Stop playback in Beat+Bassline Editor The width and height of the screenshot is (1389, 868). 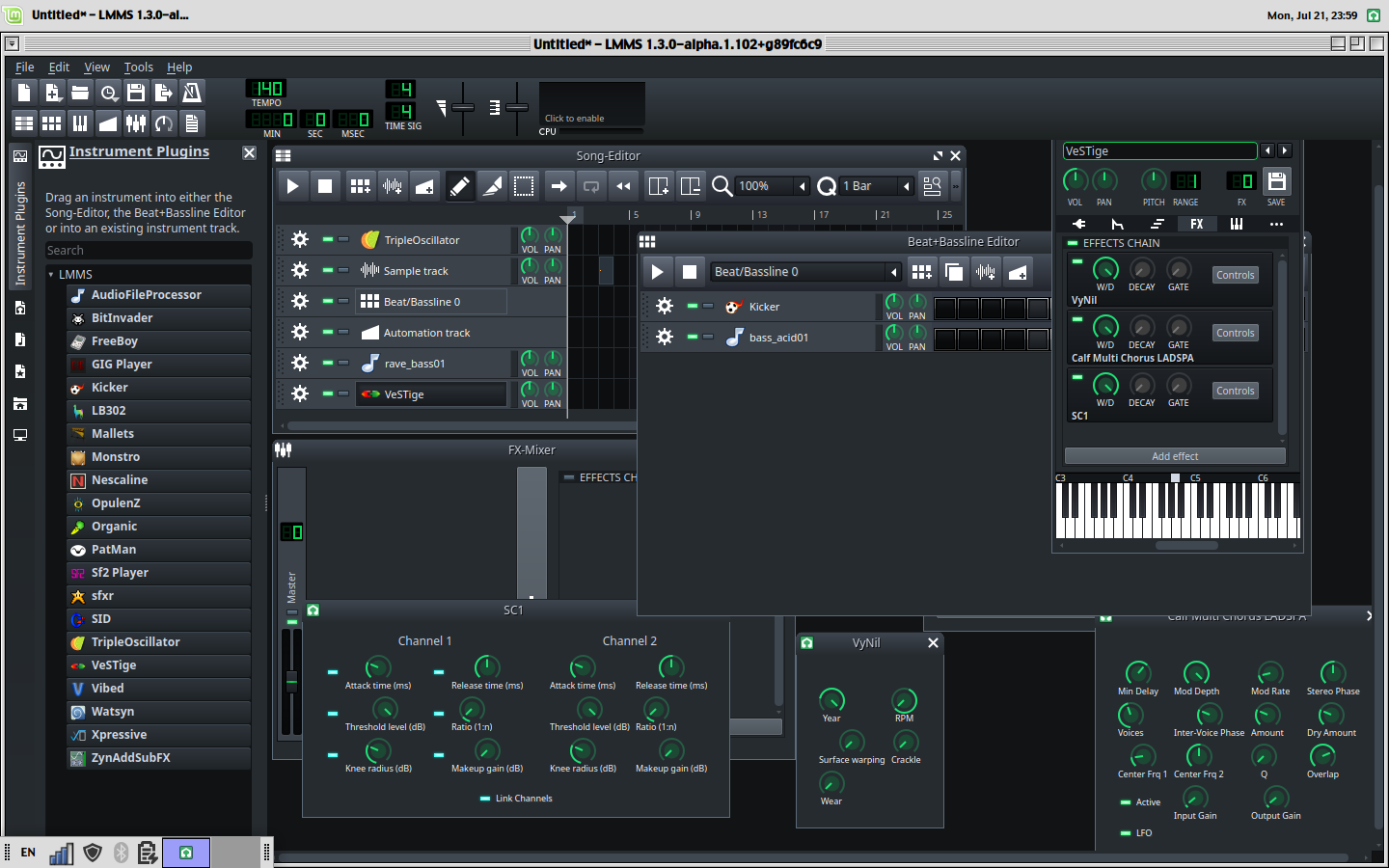point(690,272)
